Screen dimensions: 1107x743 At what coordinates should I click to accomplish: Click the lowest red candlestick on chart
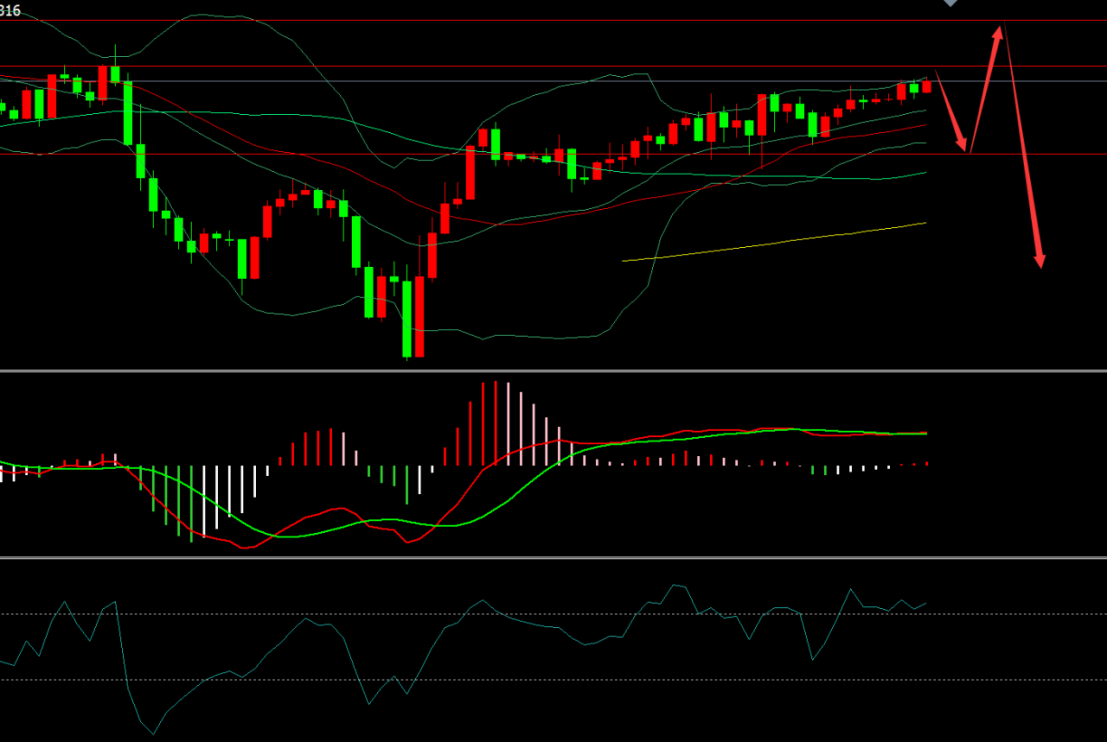(419, 316)
